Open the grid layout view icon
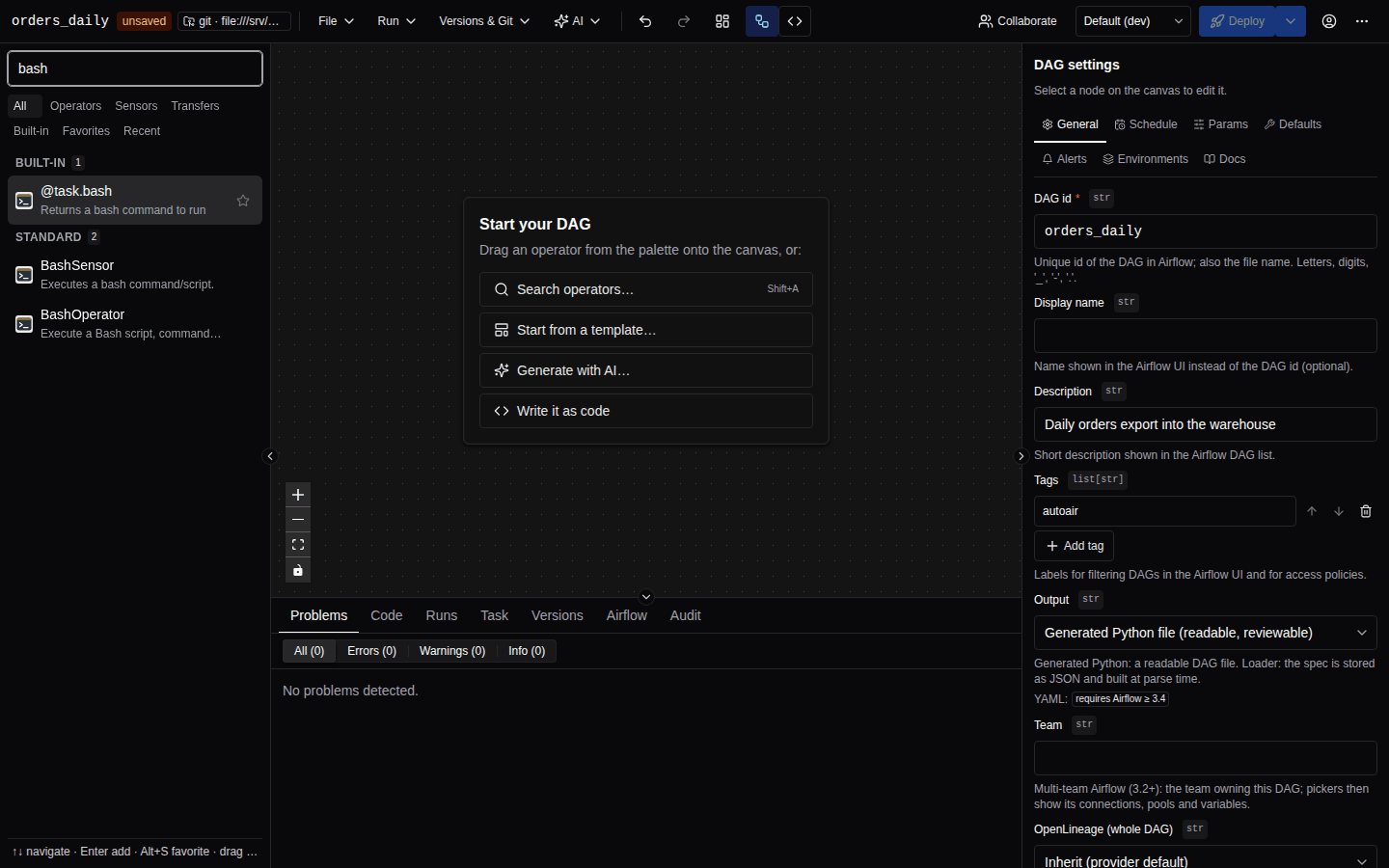1389x868 pixels. pyautogui.click(x=722, y=21)
